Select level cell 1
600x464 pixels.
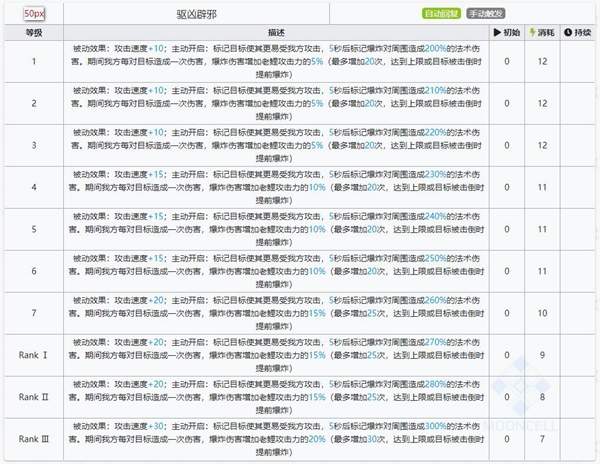34,61
